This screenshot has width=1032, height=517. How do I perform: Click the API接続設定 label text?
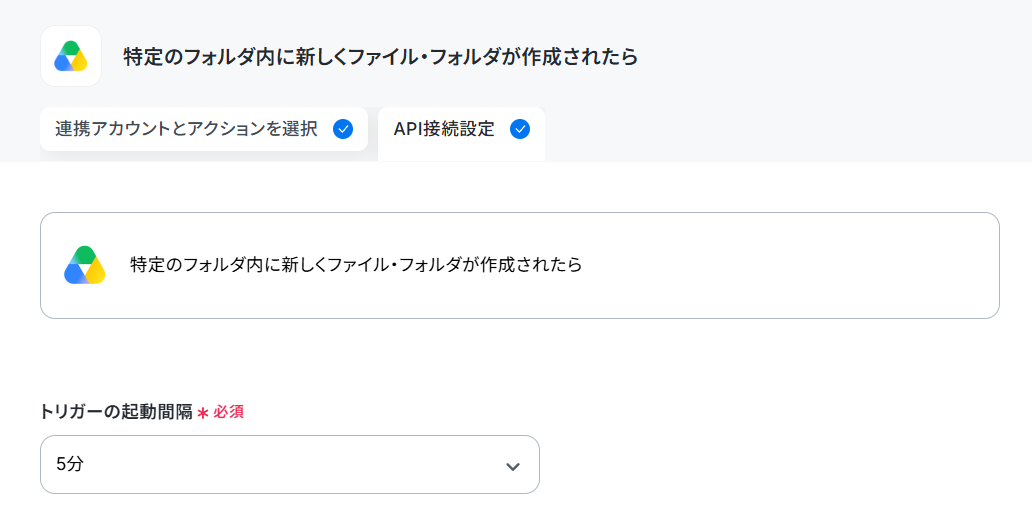pyautogui.click(x=444, y=129)
